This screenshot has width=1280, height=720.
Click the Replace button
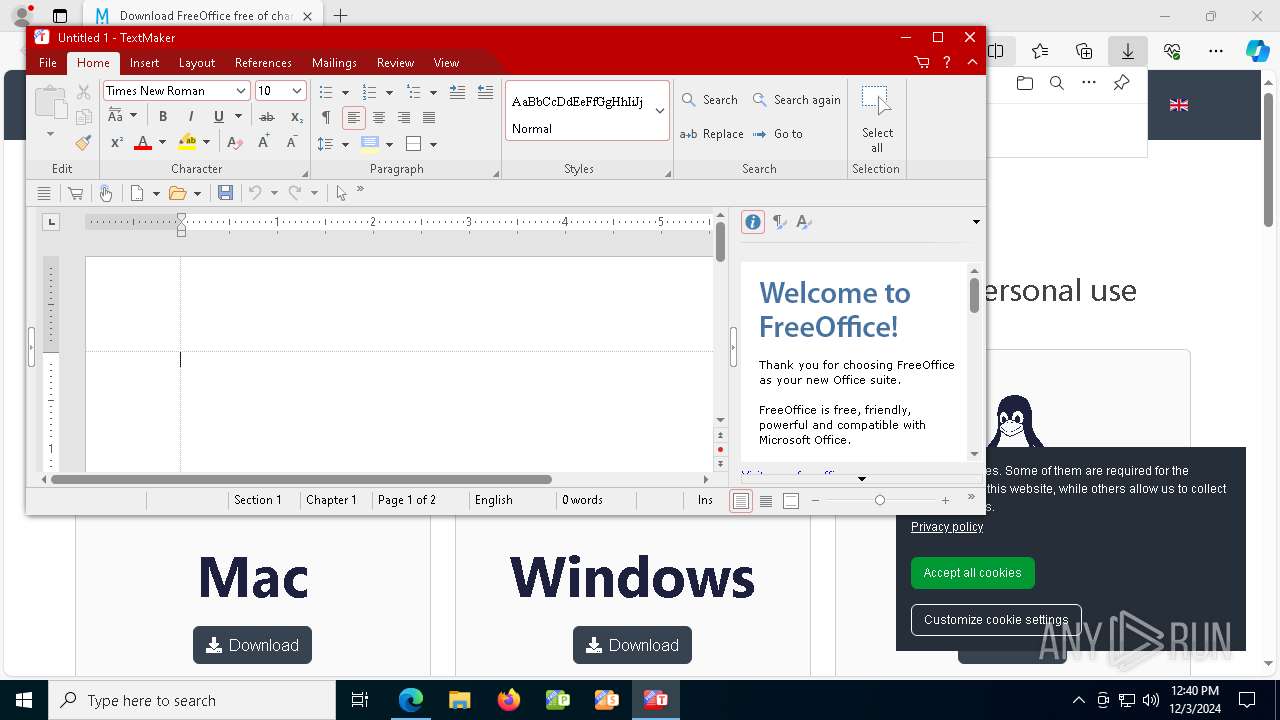pyautogui.click(x=711, y=134)
